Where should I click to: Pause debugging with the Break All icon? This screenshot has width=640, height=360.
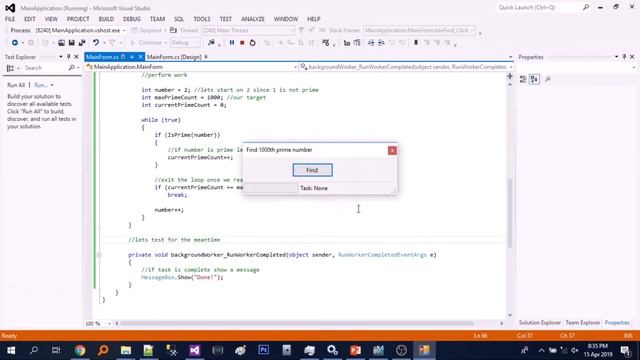[232, 42]
